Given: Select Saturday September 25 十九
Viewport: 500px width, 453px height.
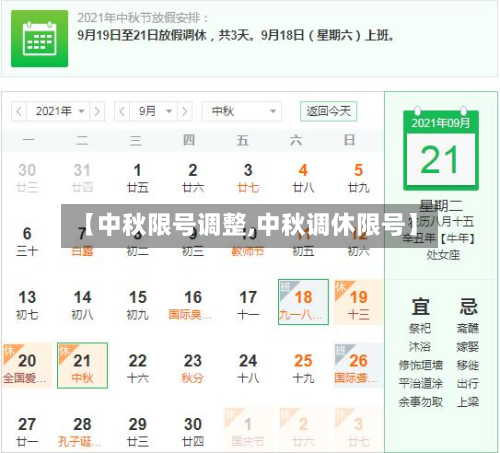Looking at the screenshot, I should pos(303,368).
